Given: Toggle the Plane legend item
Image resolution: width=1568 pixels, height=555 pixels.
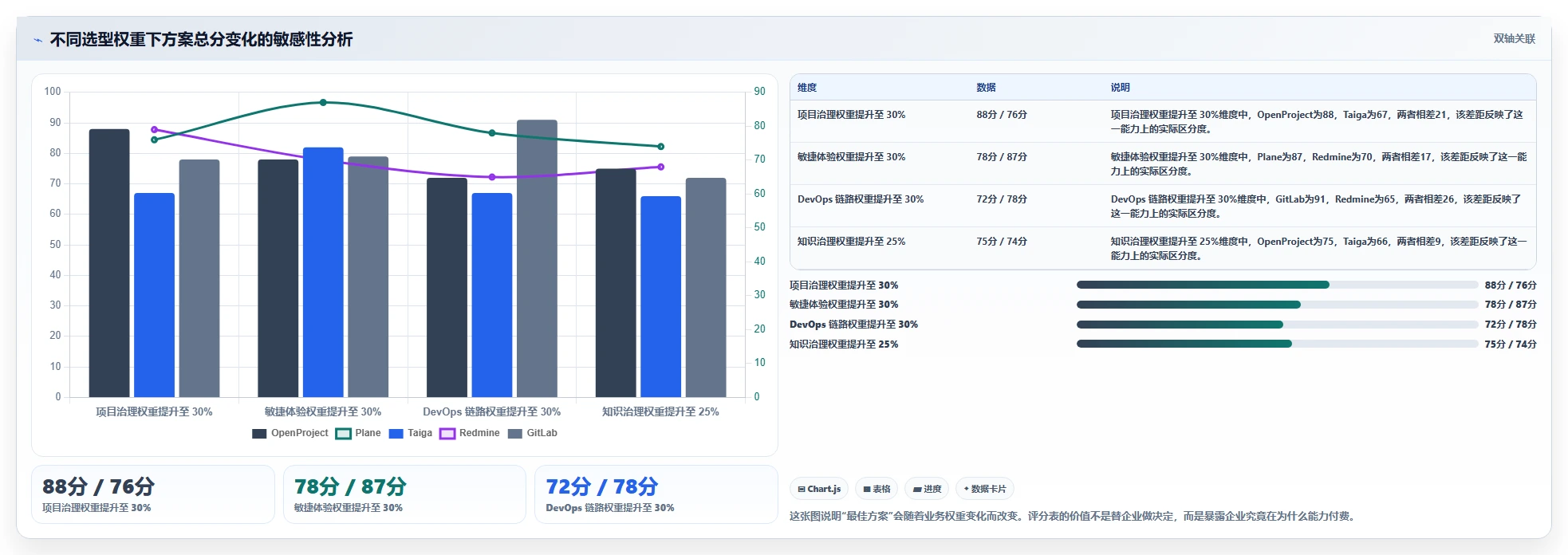Looking at the screenshot, I should tap(358, 433).
